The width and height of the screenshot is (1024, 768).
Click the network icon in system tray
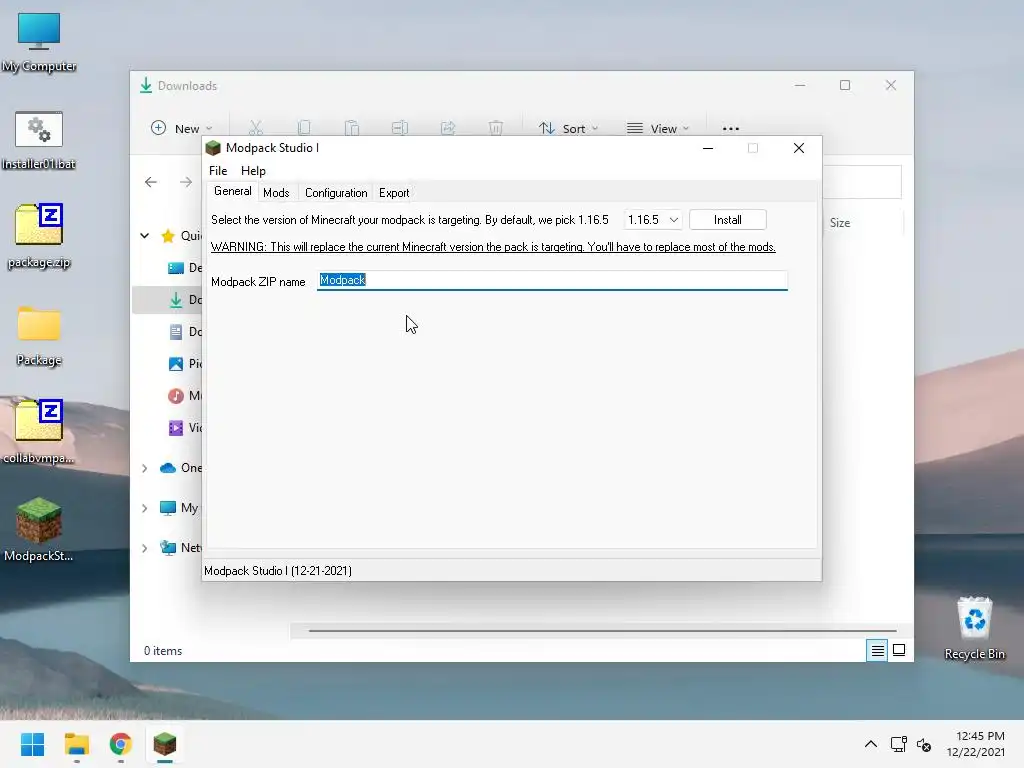[899, 744]
